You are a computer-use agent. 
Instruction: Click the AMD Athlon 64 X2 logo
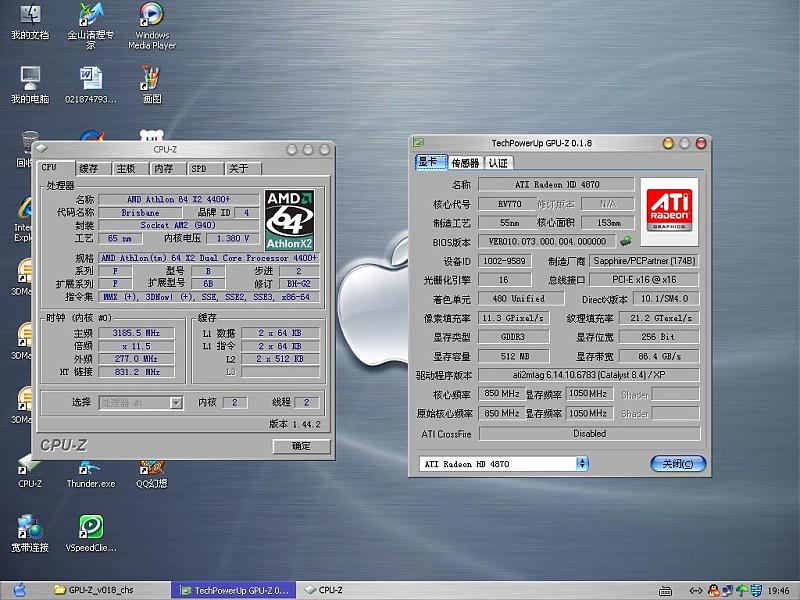[290, 220]
